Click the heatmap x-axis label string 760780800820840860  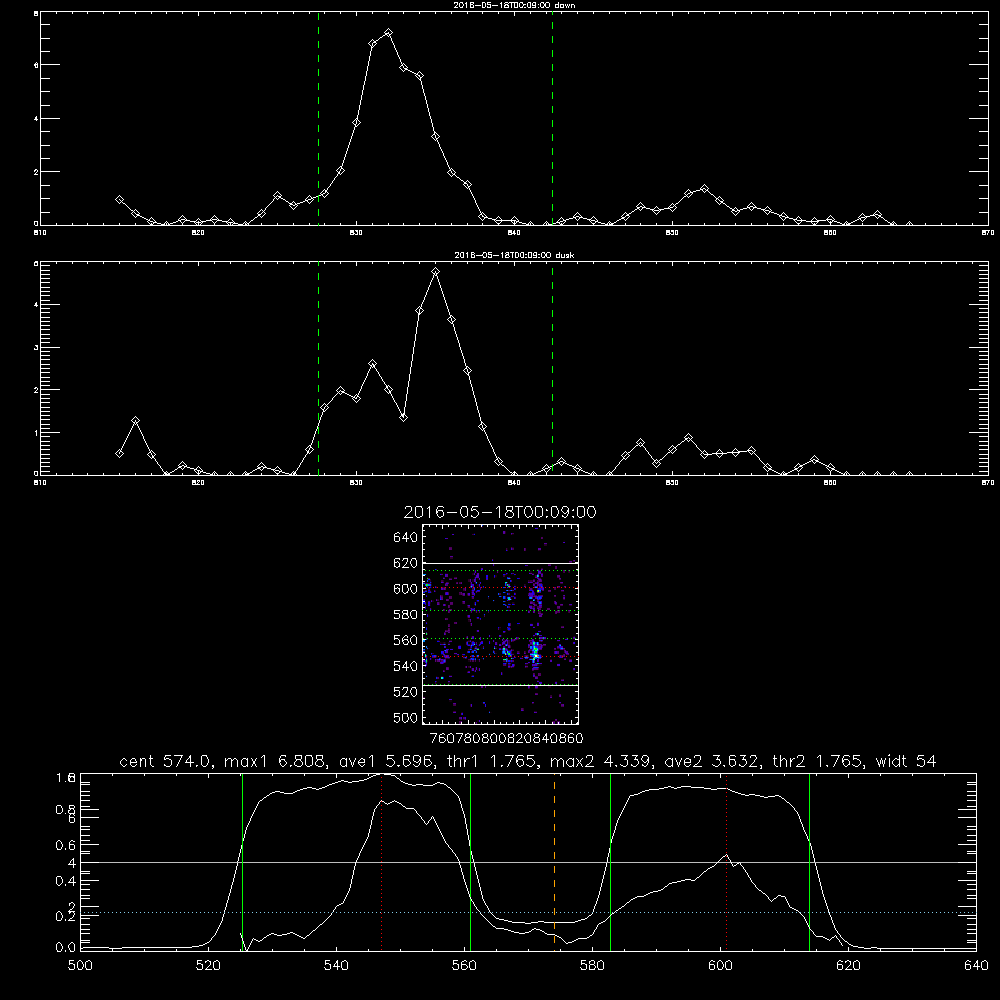tap(507, 739)
